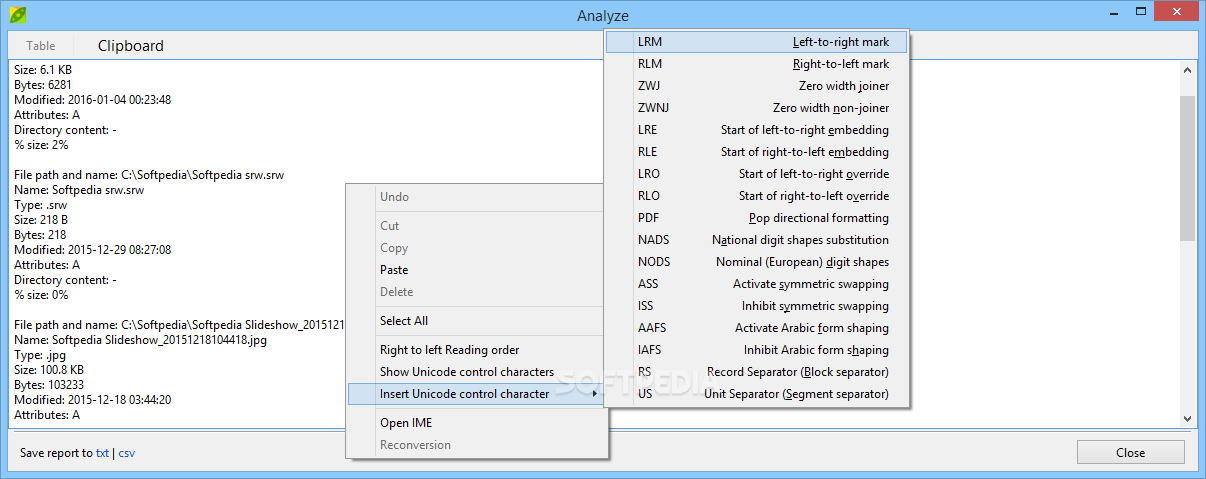
Task: Insert RLE right-to-left embedding character
Action: tap(757, 152)
